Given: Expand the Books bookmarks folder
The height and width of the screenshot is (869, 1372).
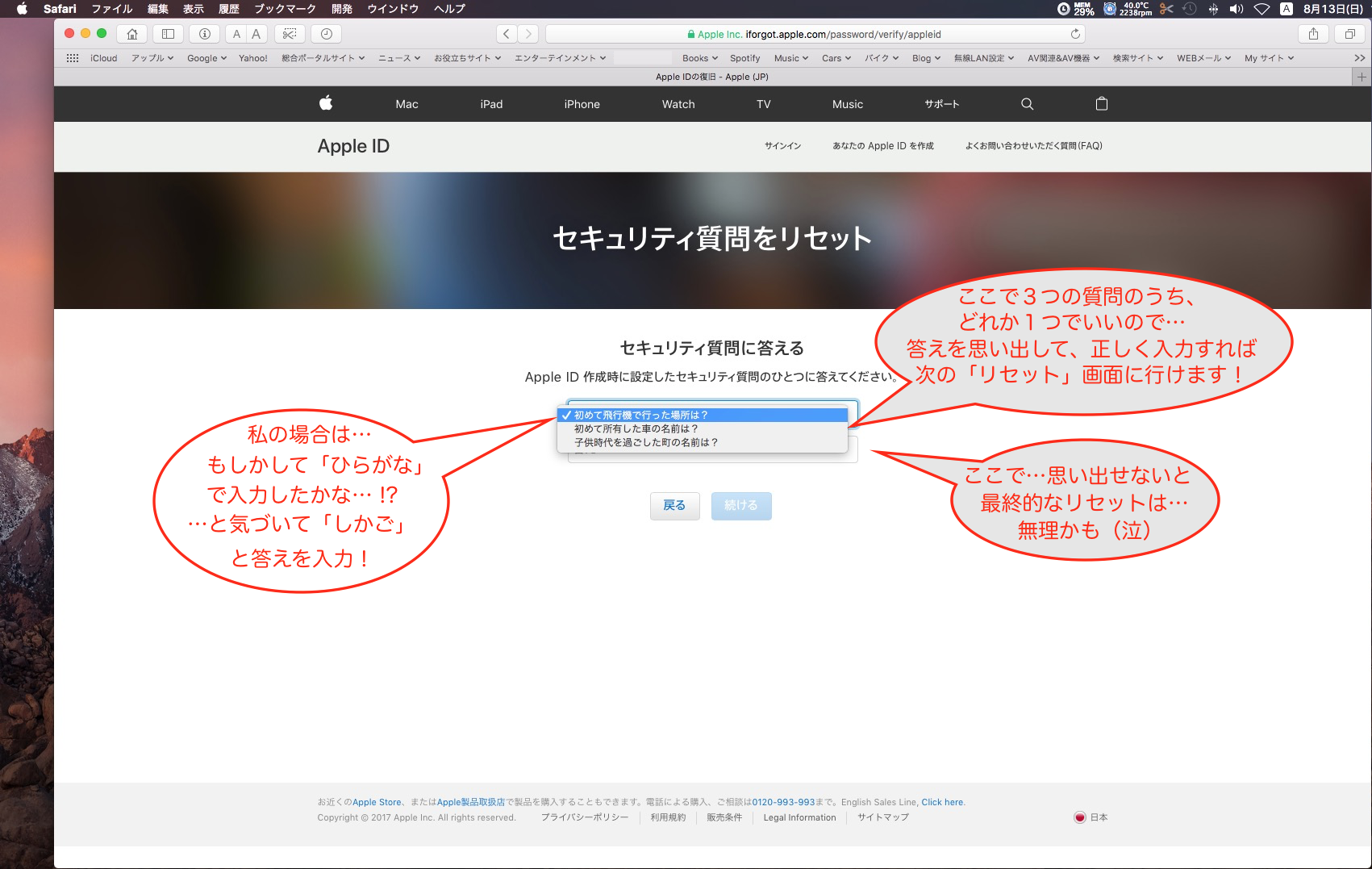Looking at the screenshot, I should click(700, 58).
